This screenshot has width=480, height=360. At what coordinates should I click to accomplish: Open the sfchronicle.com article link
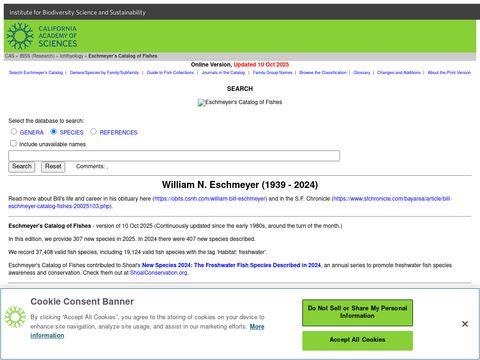coord(392,199)
